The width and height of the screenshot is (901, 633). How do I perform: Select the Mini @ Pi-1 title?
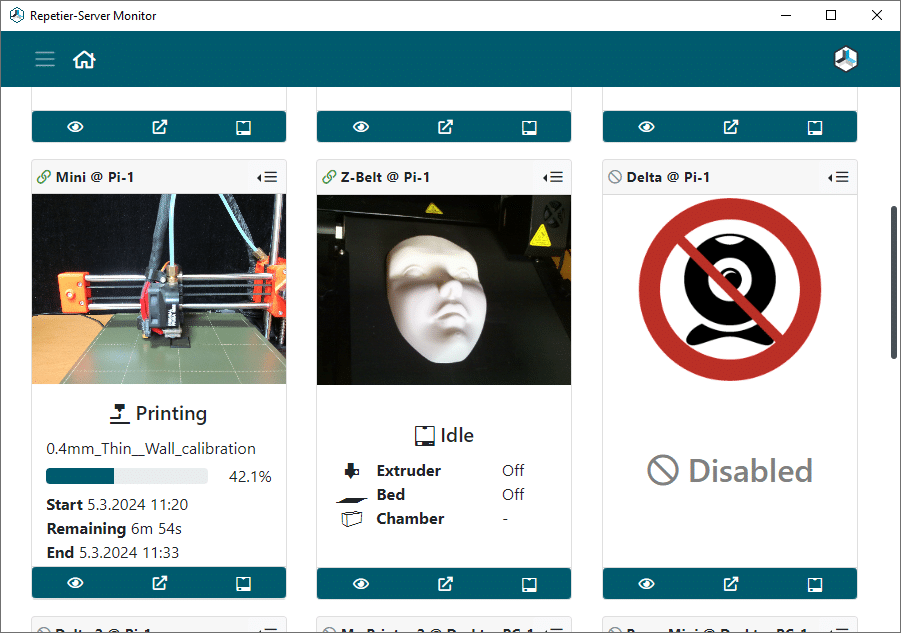[x=95, y=177]
